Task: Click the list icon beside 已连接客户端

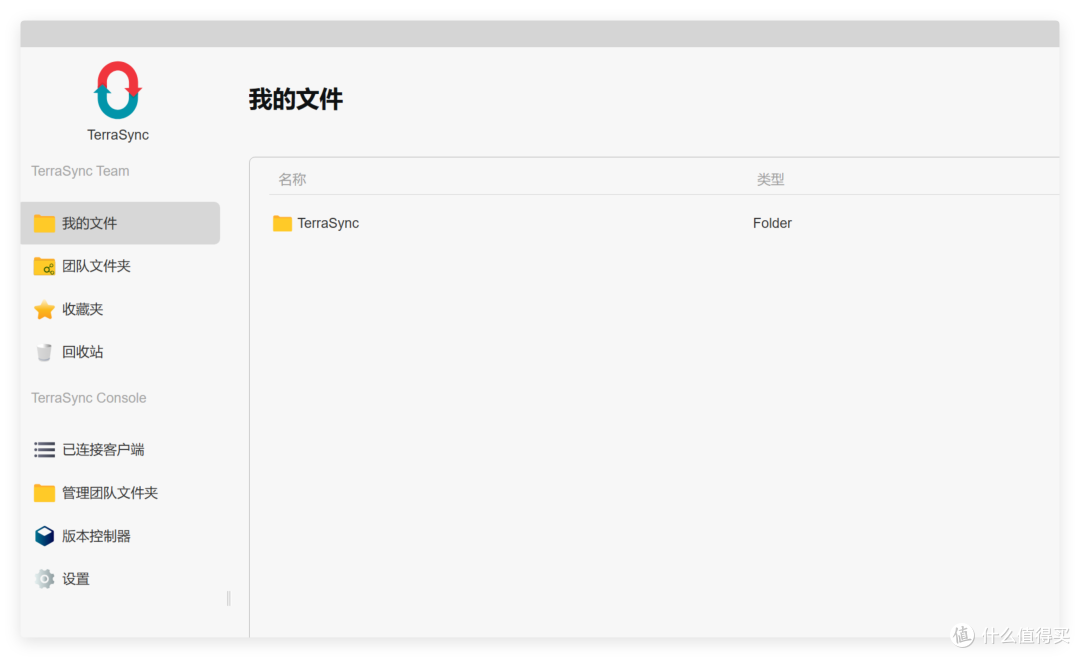Action: pyautogui.click(x=44, y=450)
